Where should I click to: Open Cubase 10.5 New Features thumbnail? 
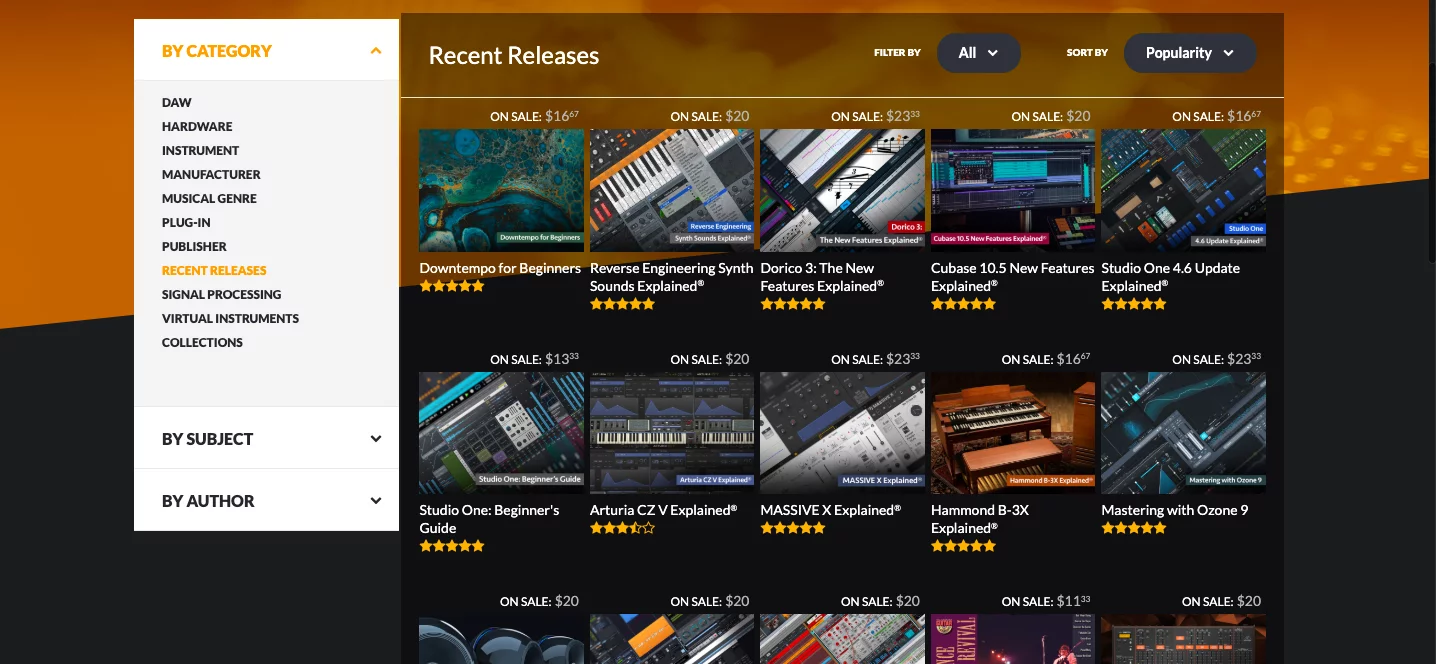[1013, 190]
